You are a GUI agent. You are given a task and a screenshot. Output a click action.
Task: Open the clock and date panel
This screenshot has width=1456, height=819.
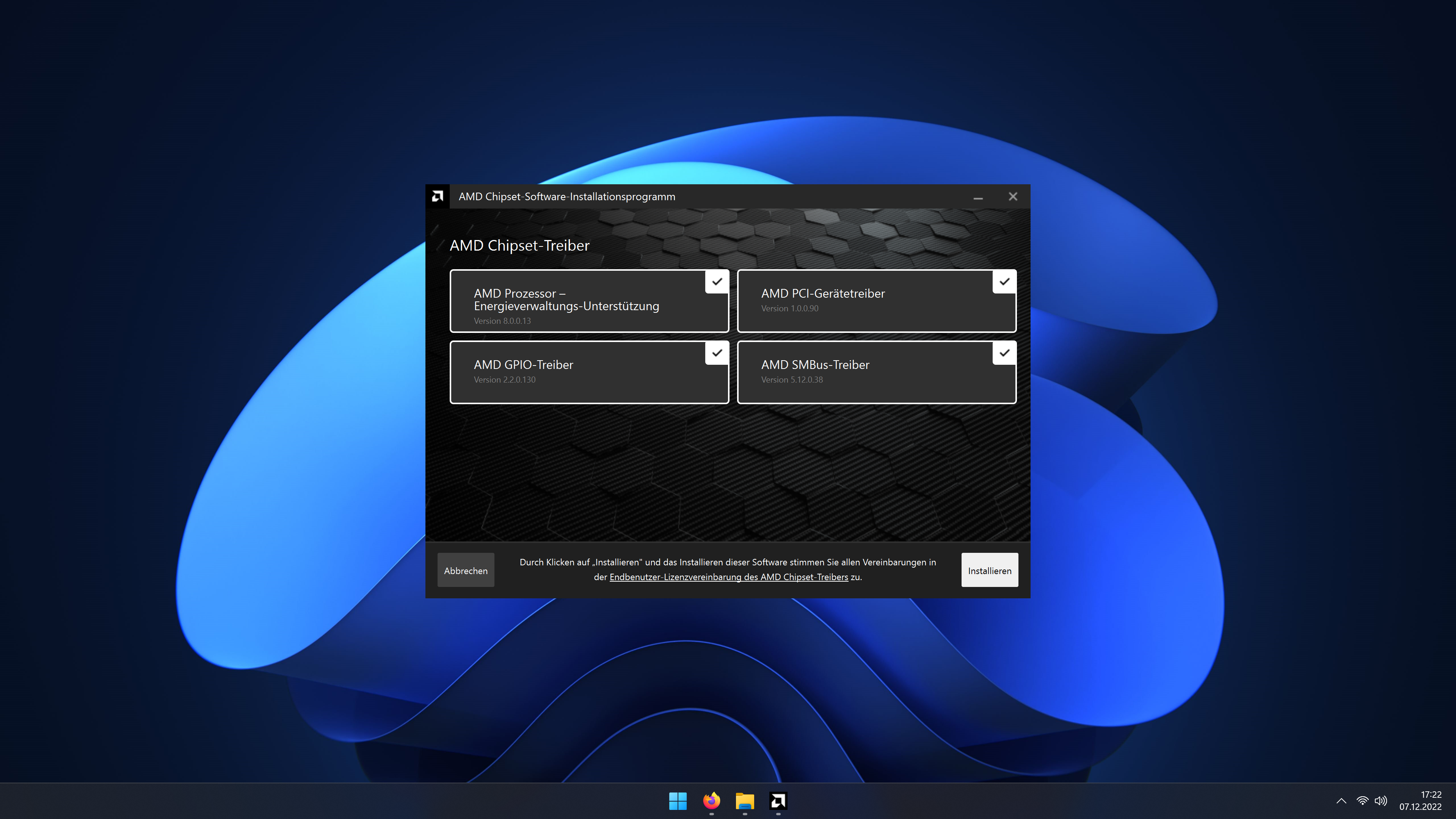tap(1420, 800)
